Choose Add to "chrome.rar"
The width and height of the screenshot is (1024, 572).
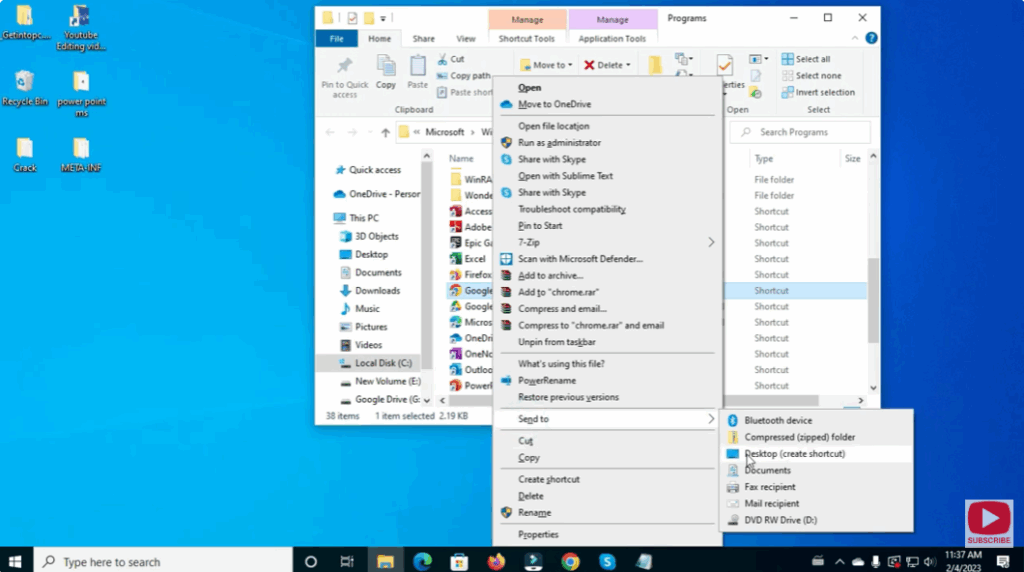[558, 293]
